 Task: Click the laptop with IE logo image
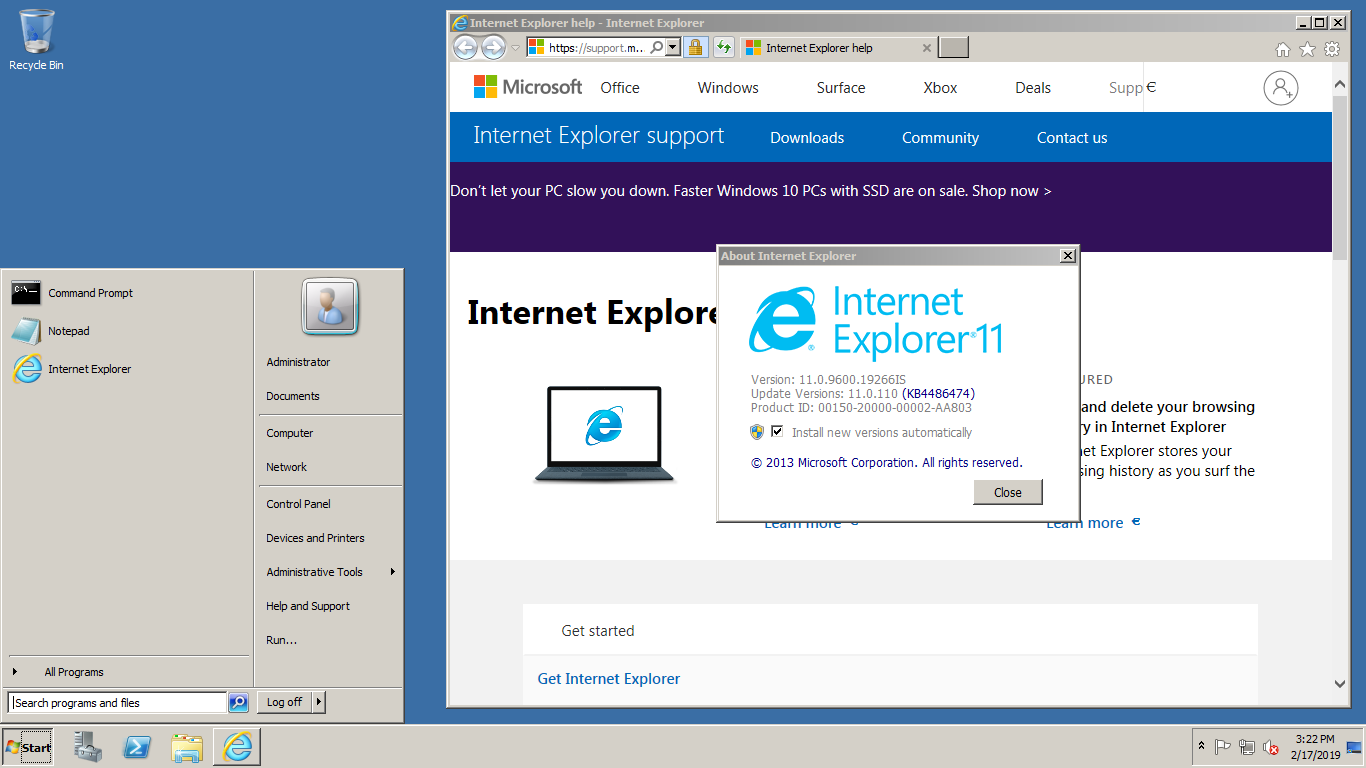(x=604, y=435)
